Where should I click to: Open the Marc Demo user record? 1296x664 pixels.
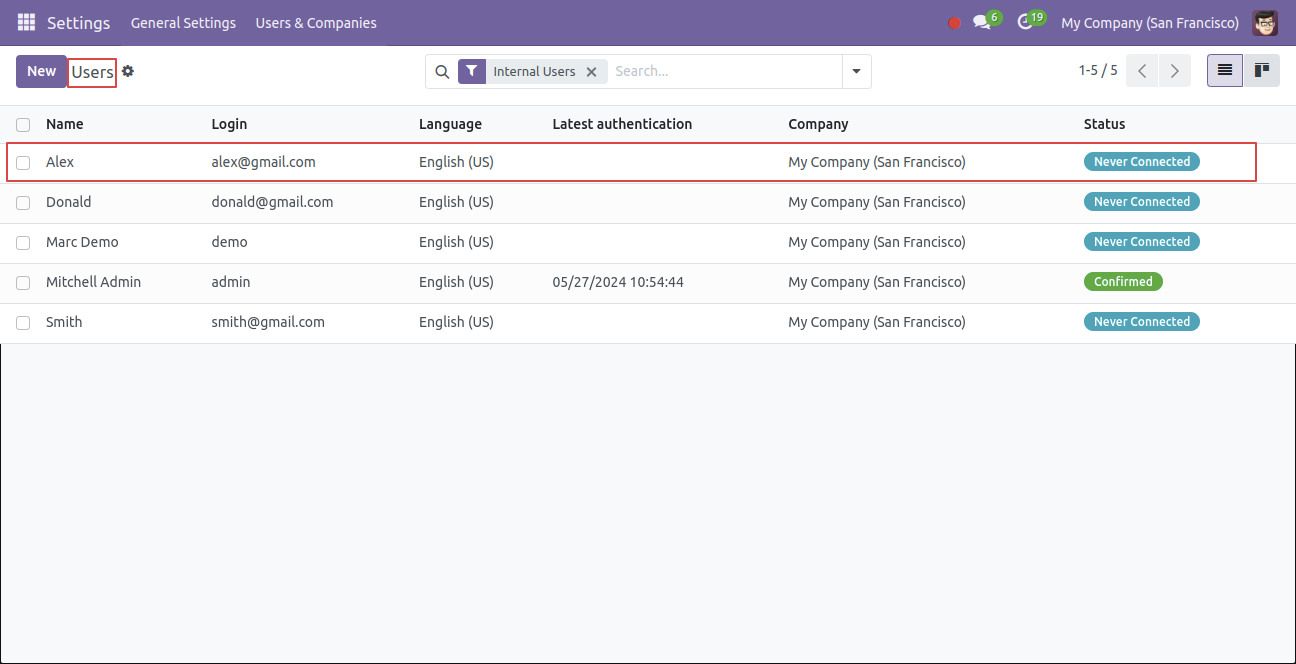82,242
